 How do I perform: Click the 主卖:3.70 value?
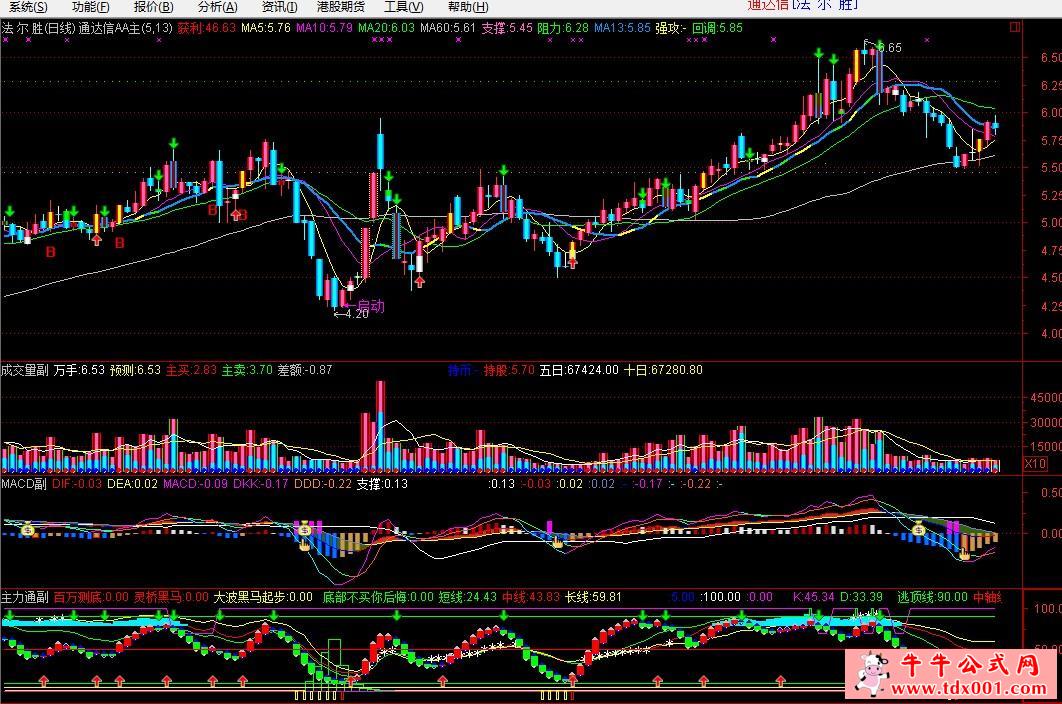[x=247, y=370]
